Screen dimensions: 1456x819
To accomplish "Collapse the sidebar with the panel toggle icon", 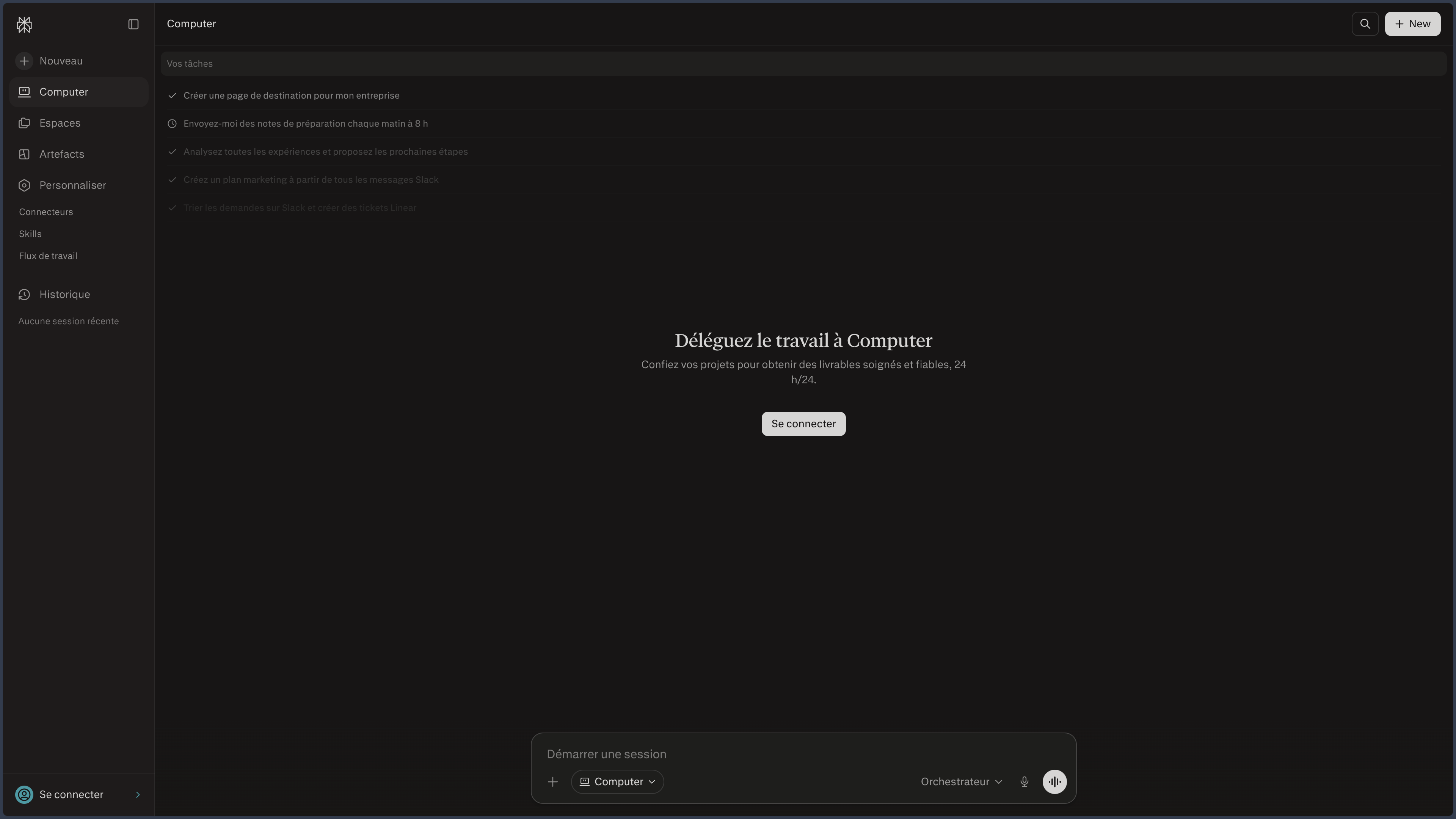I will [133, 24].
